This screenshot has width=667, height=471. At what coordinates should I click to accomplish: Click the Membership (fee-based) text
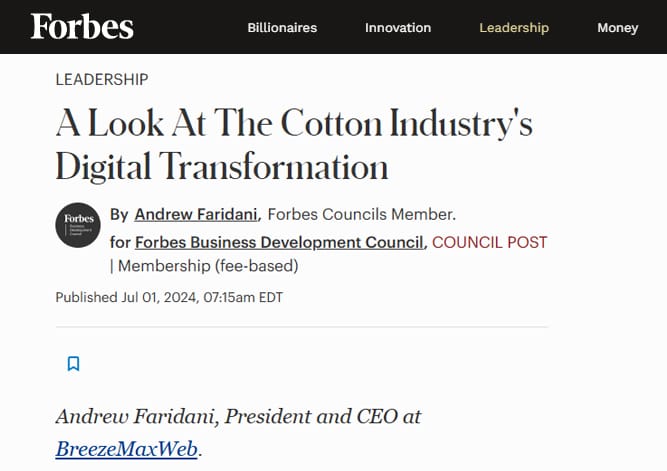pyautogui.click(x=208, y=266)
